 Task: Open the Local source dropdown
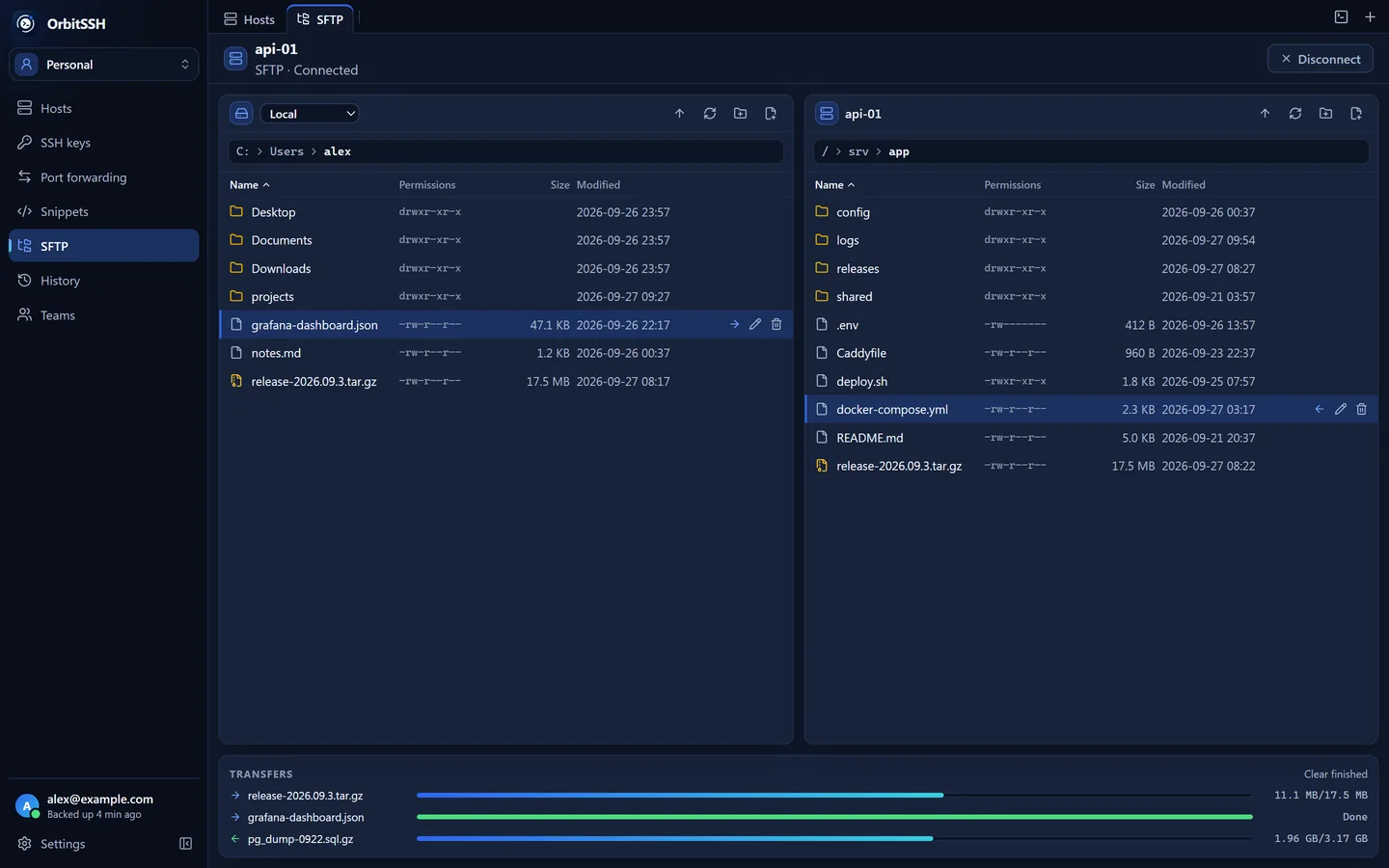pyautogui.click(x=310, y=114)
